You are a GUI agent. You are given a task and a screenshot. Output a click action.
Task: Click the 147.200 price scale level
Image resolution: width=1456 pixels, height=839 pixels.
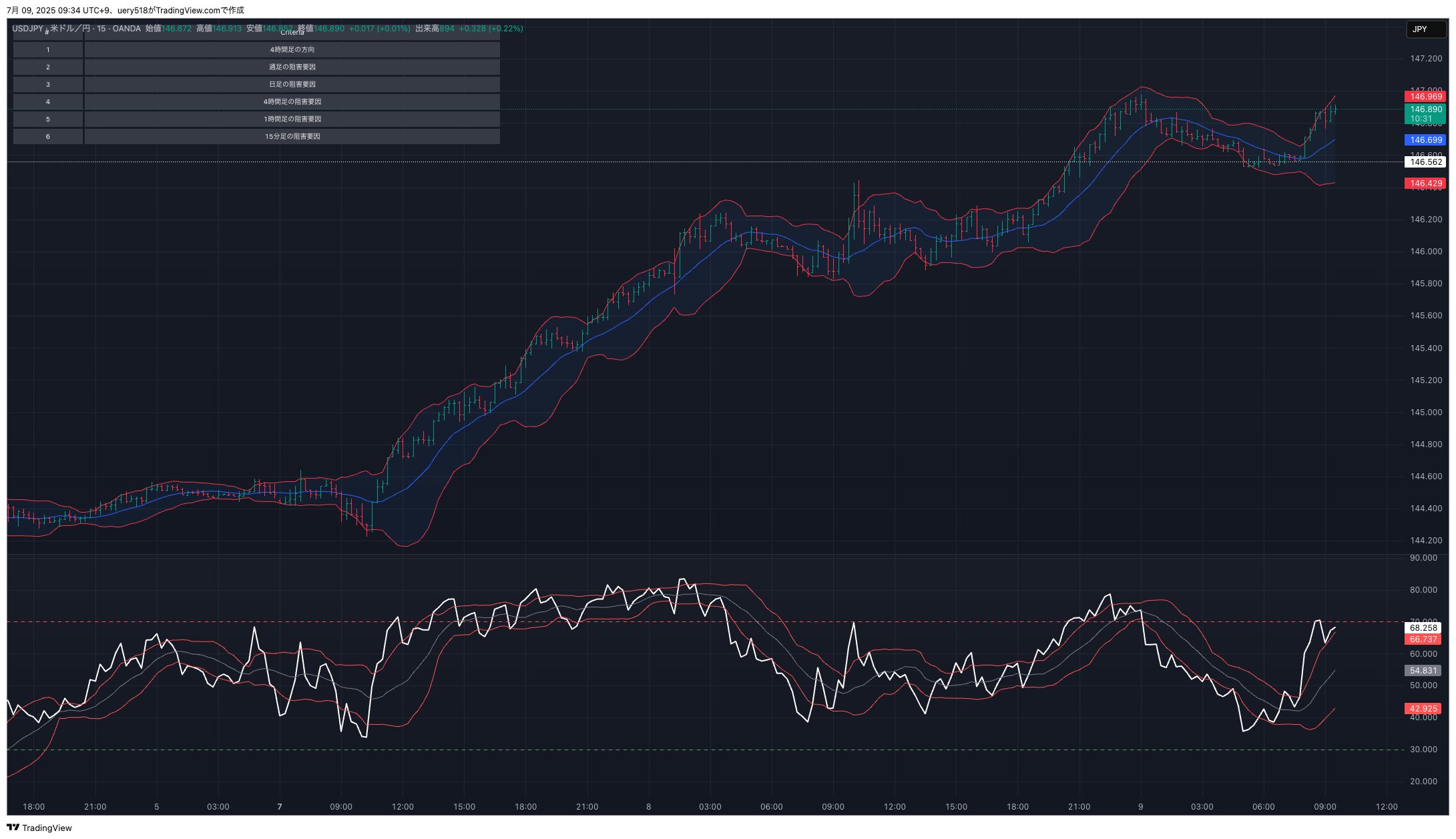click(1425, 59)
